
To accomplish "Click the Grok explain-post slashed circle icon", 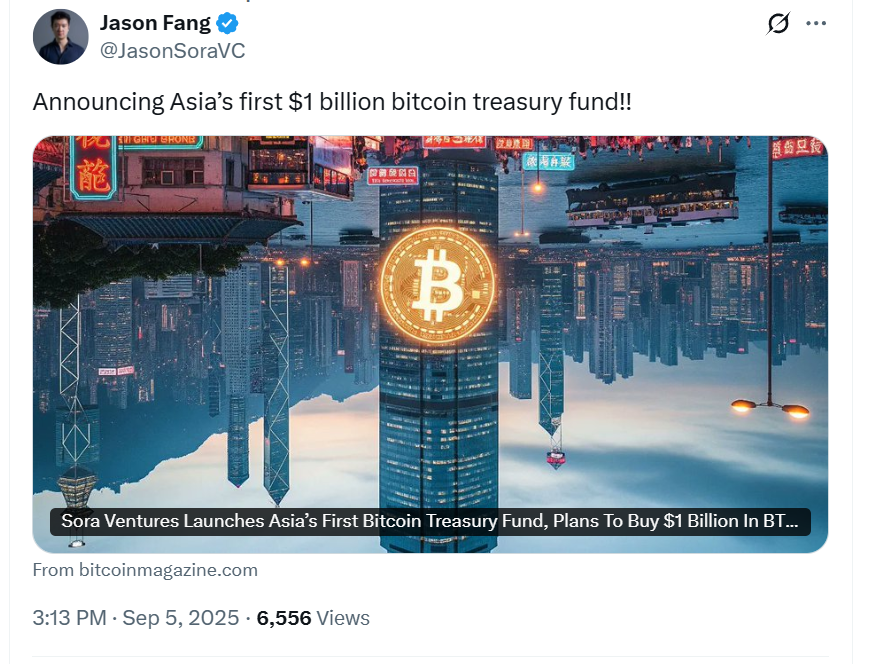I will [x=777, y=23].
